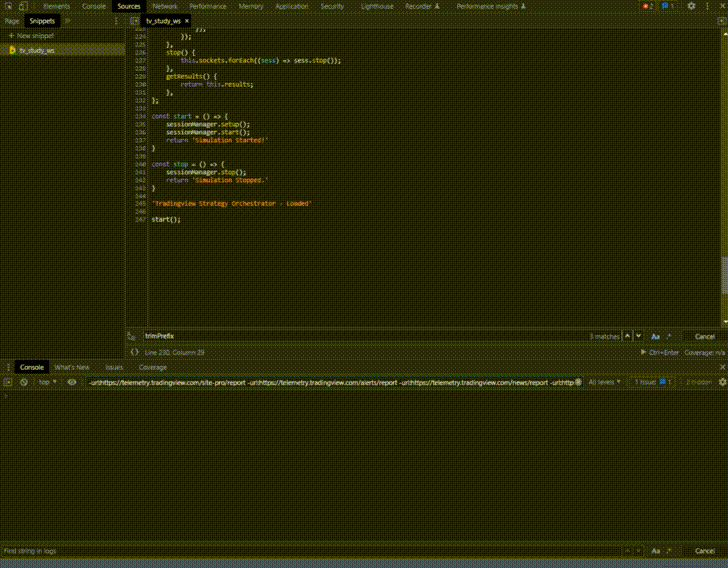728x568 pixels.
Task: Open the All levels log dropdown
Action: click(604, 382)
